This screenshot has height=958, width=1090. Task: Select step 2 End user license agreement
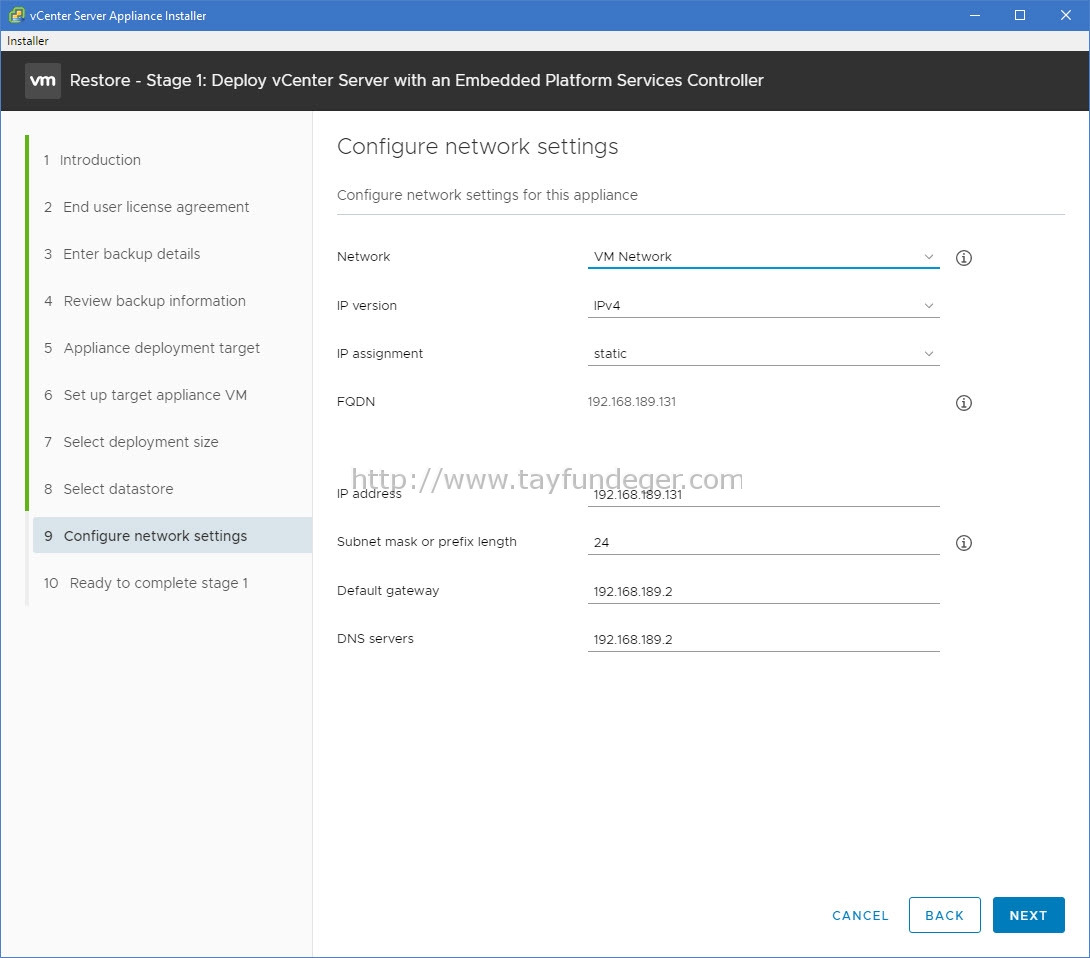(x=147, y=207)
